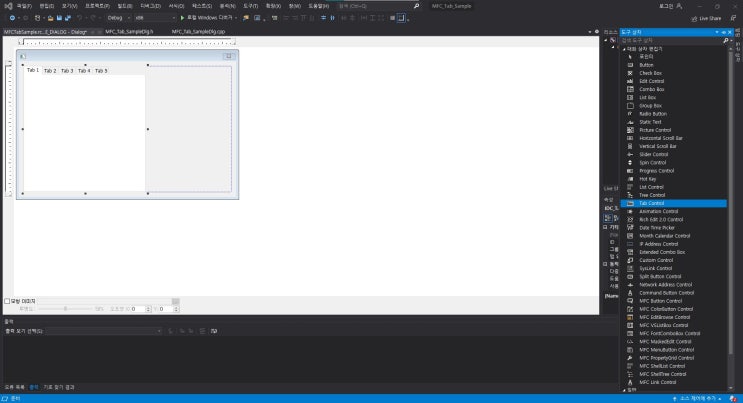Select the Hot Key toolbox item
Image resolution: width=743 pixels, height=403 pixels.
coord(674,179)
